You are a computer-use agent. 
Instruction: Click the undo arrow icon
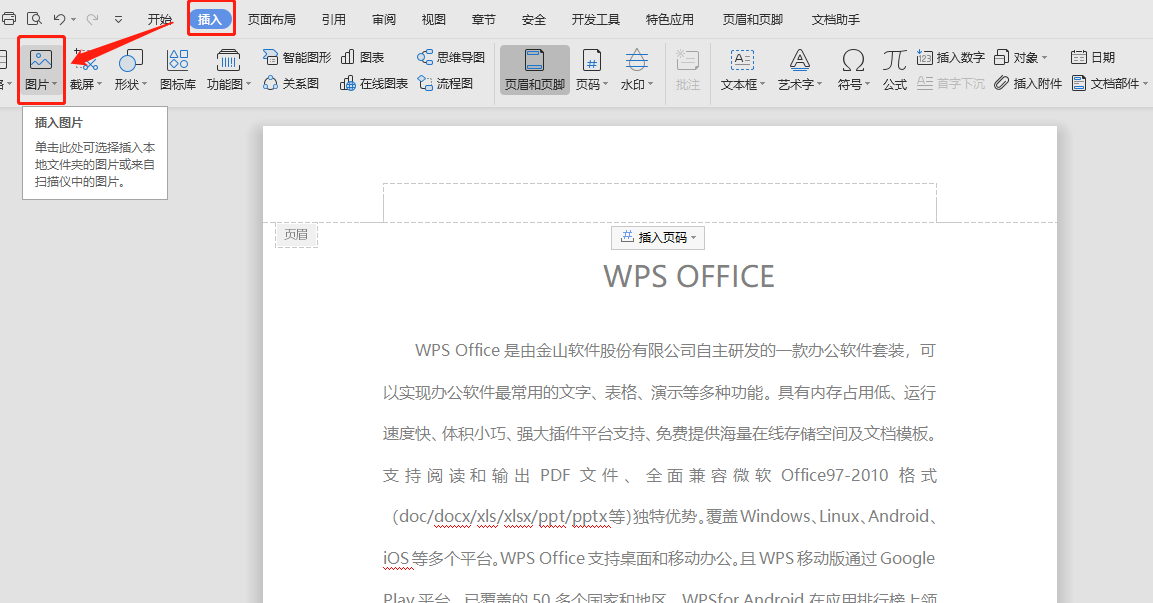[x=59, y=19]
